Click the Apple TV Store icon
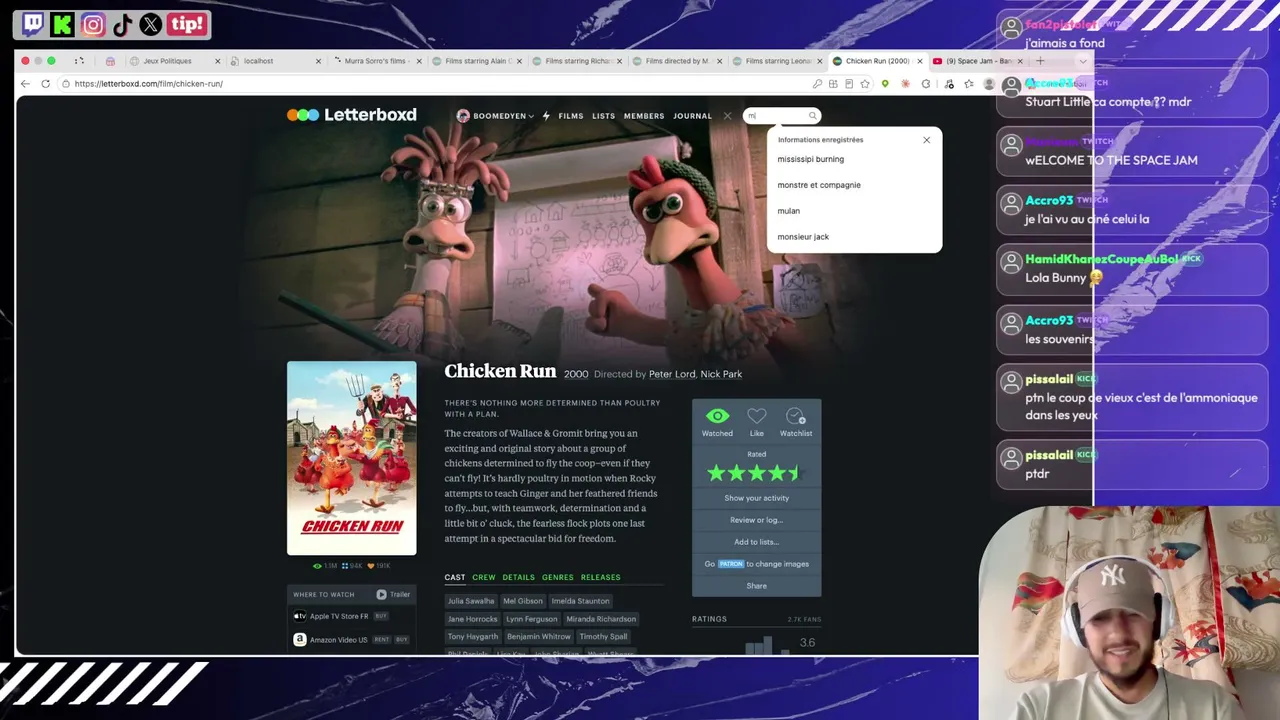Viewport: 1280px width, 720px height. [x=299, y=616]
